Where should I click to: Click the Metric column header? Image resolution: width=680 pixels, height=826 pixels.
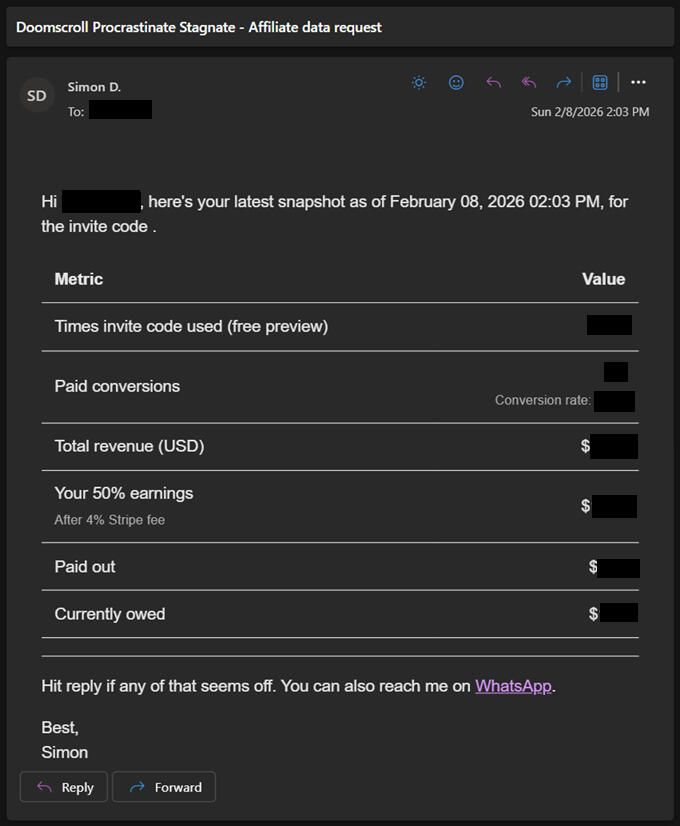(x=79, y=279)
